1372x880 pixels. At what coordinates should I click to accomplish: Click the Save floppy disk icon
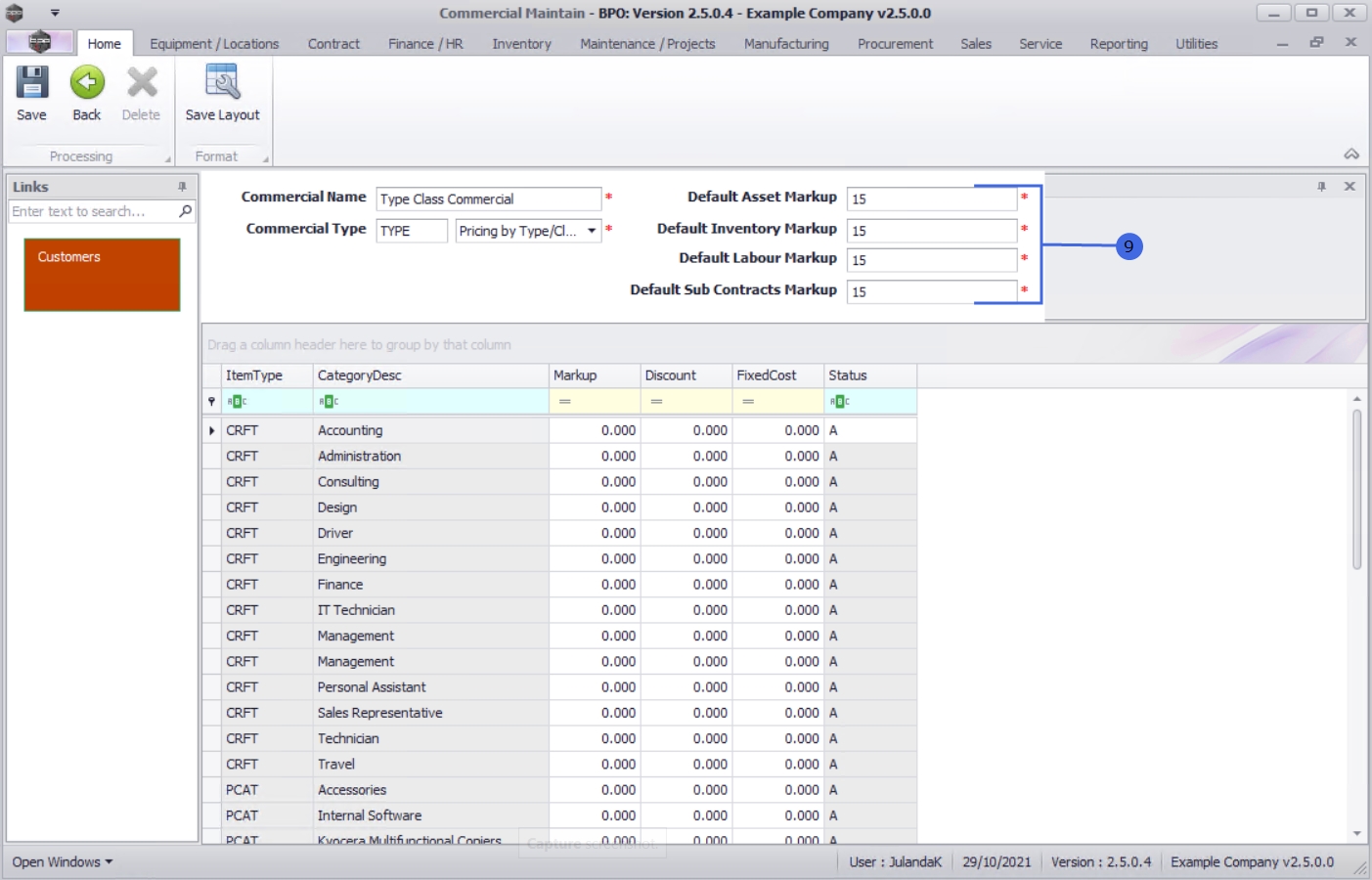point(31,83)
